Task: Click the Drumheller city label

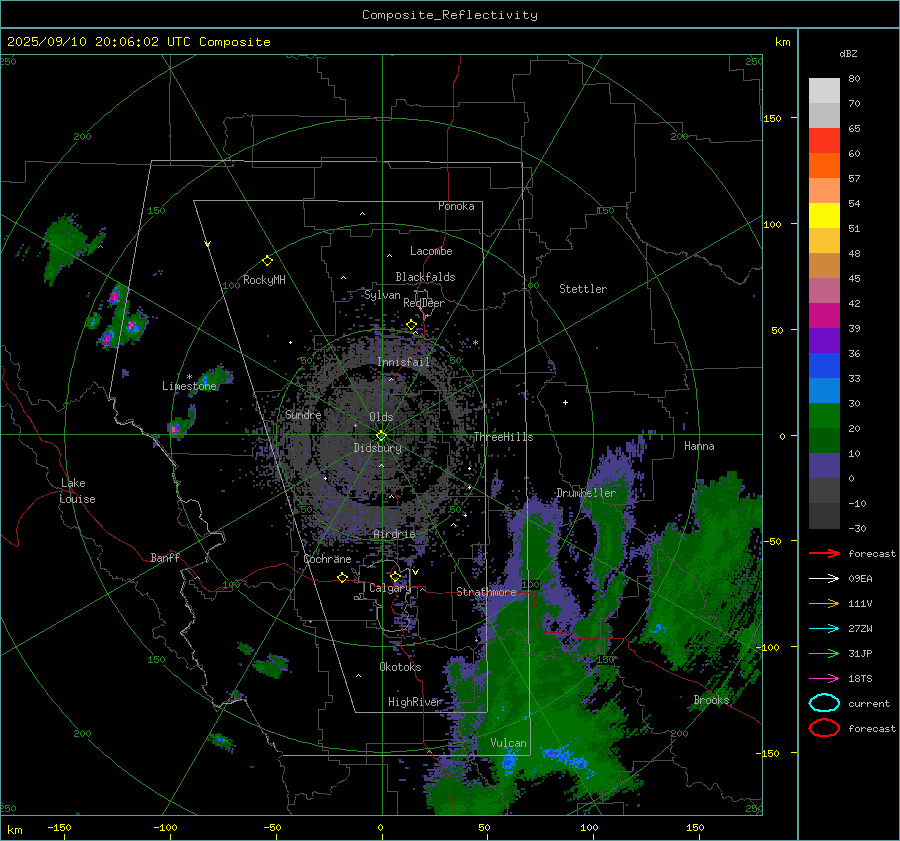Action: point(586,493)
